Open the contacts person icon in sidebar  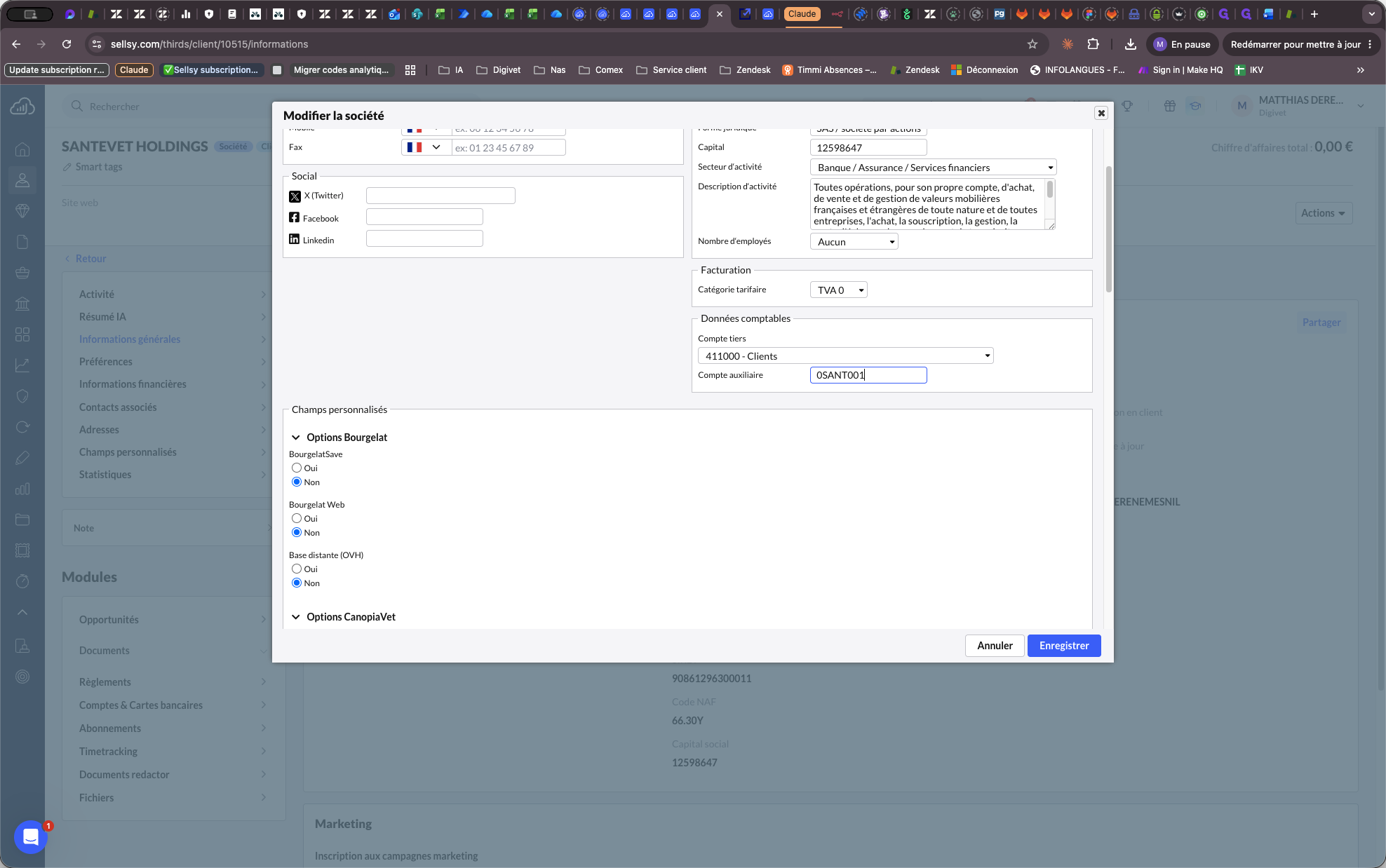click(22, 180)
